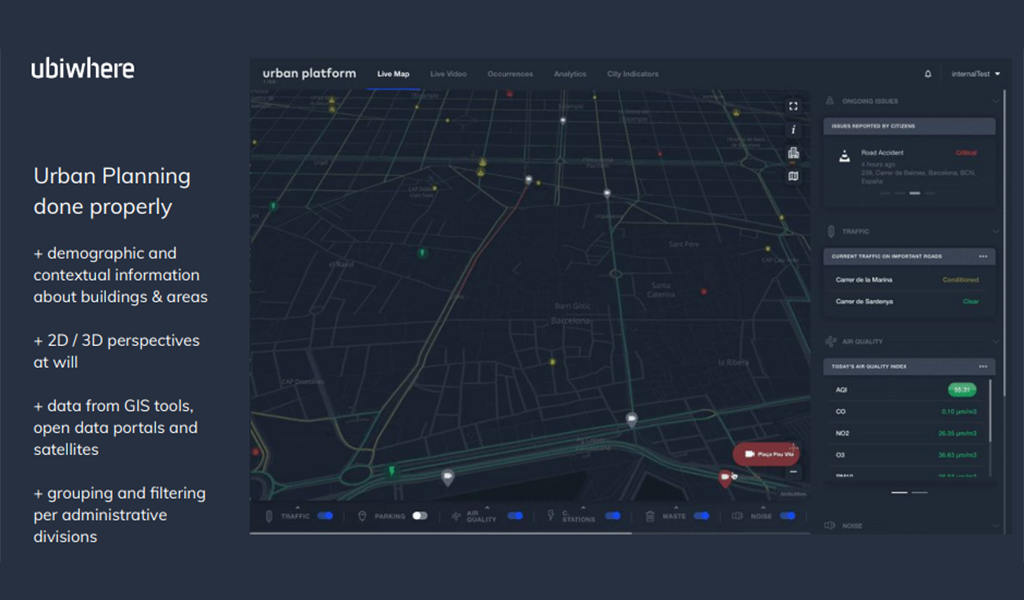Click the Traffic layer icon in bottom bar
Screen dimensions: 1024x600
tap(268, 516)
